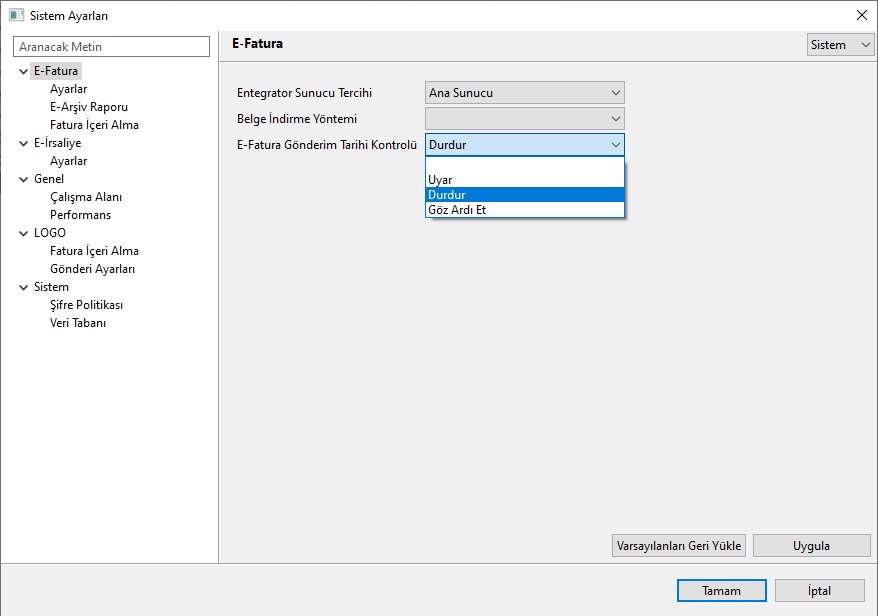Click the Sistem Ayarları window title icon

16,16
